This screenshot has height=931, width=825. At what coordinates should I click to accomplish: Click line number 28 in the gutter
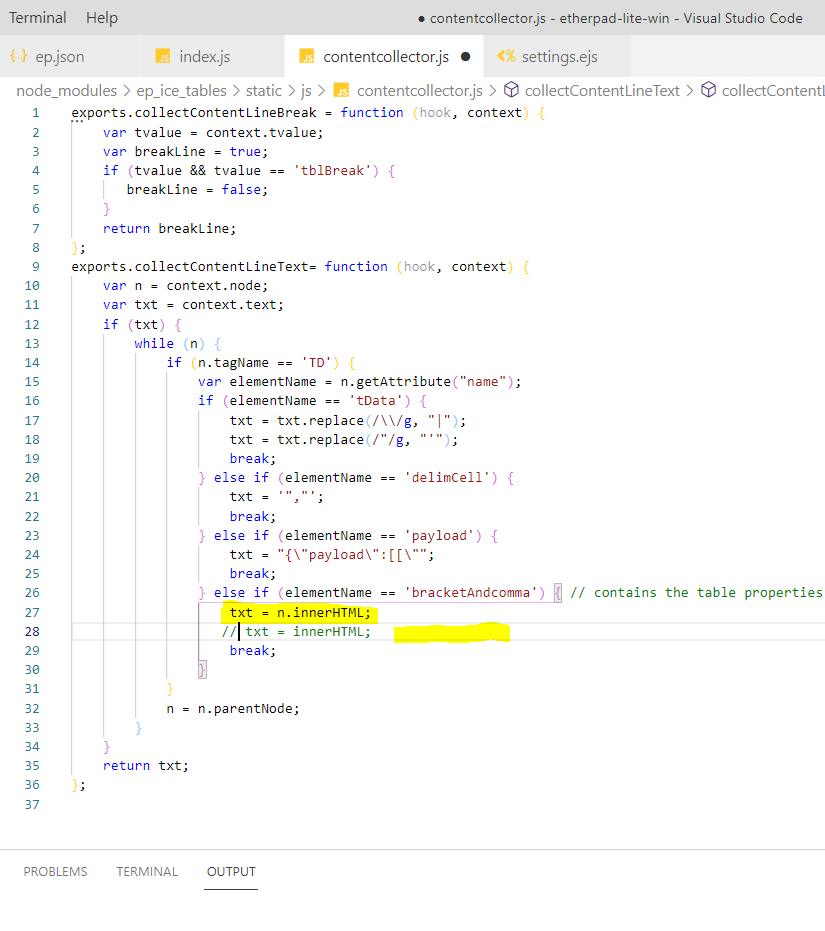(x=30, y=631)
